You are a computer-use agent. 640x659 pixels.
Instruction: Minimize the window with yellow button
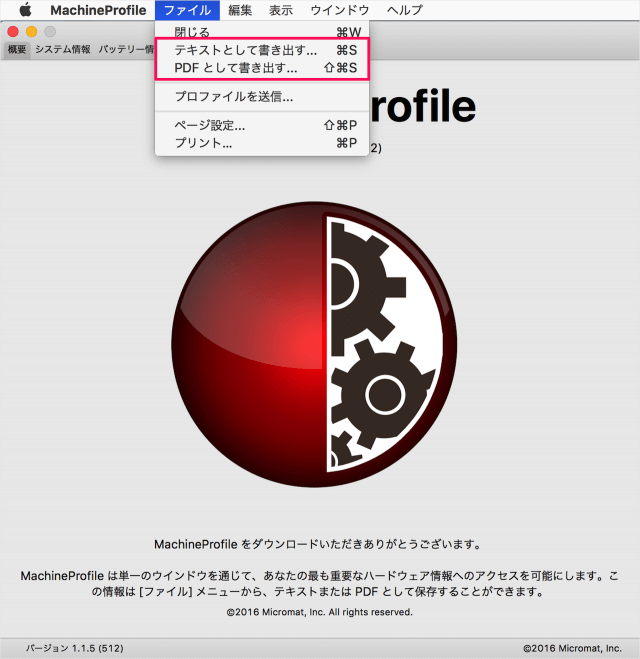31,32
